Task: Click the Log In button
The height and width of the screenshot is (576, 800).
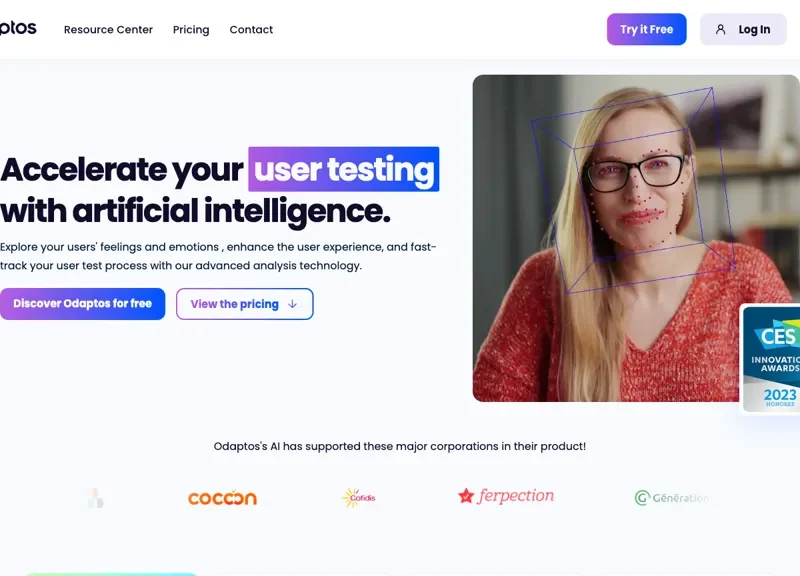Action: point(743,30)
